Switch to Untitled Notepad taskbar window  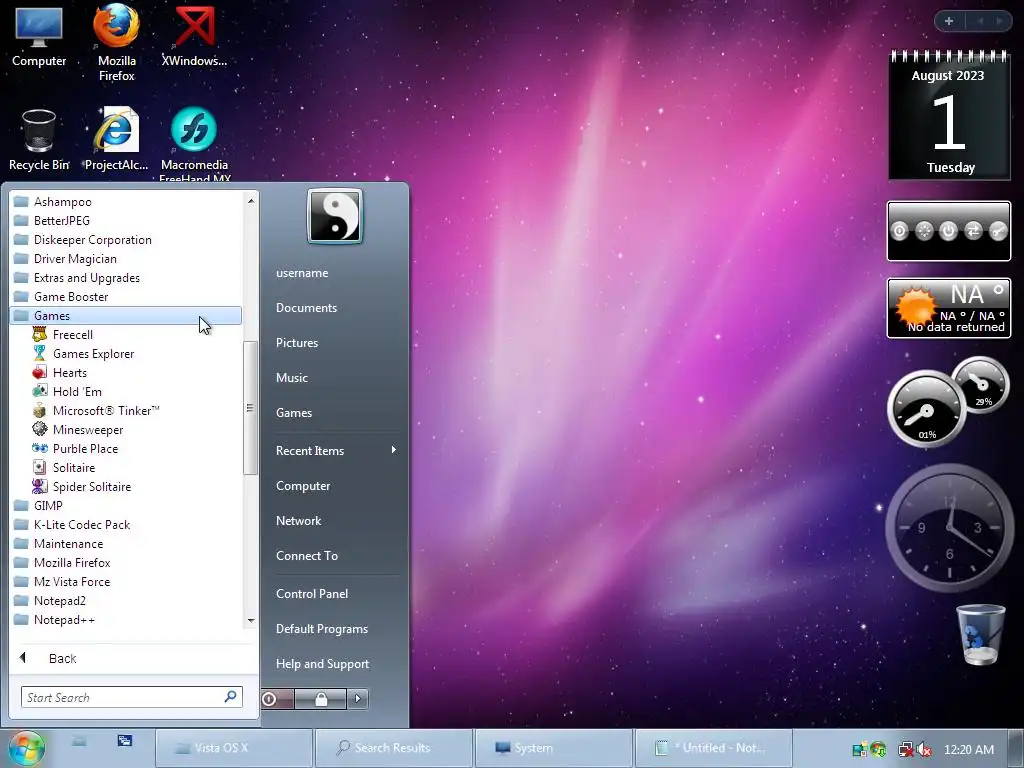click(x=713, y=748)
